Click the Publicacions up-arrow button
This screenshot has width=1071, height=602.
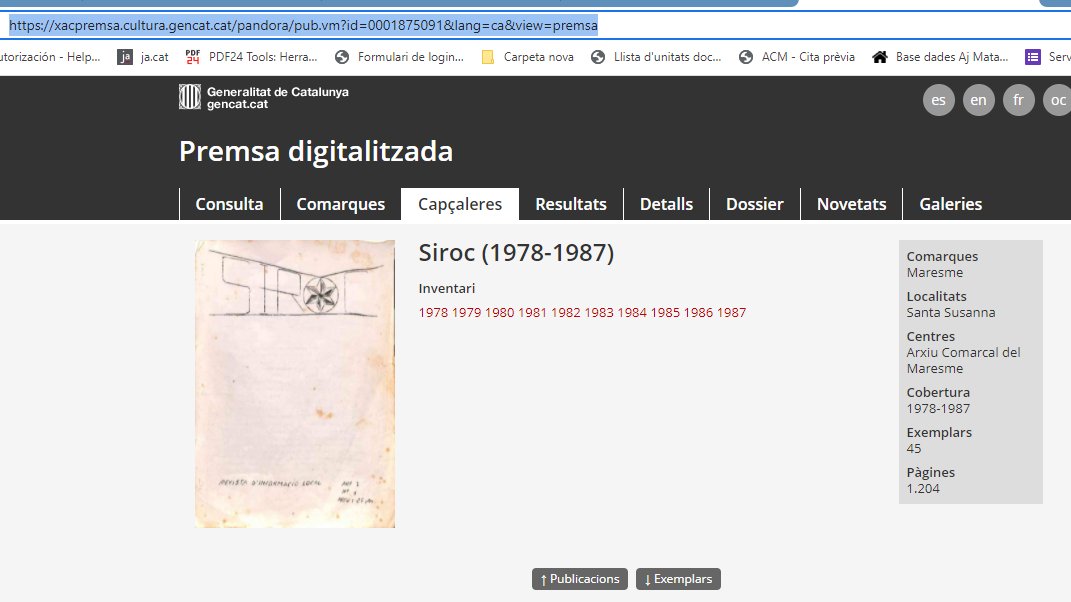[580, 579]
